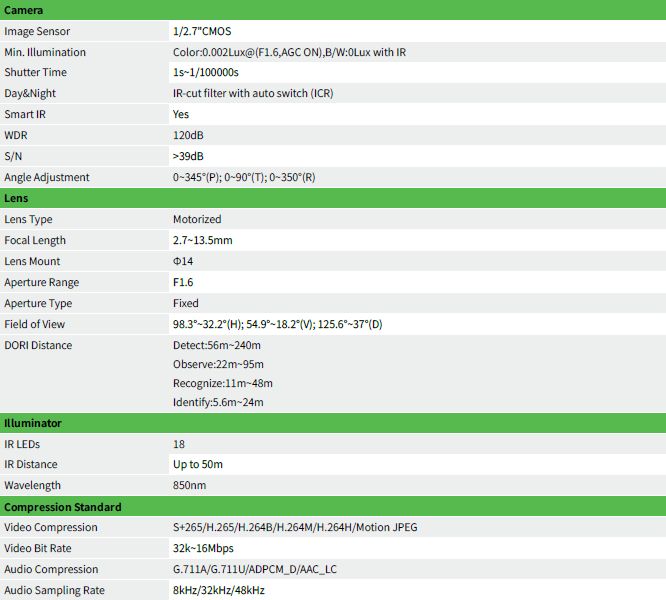Select the Focal Length label
The width and height of the screenshot is (666, 600).
35,240
